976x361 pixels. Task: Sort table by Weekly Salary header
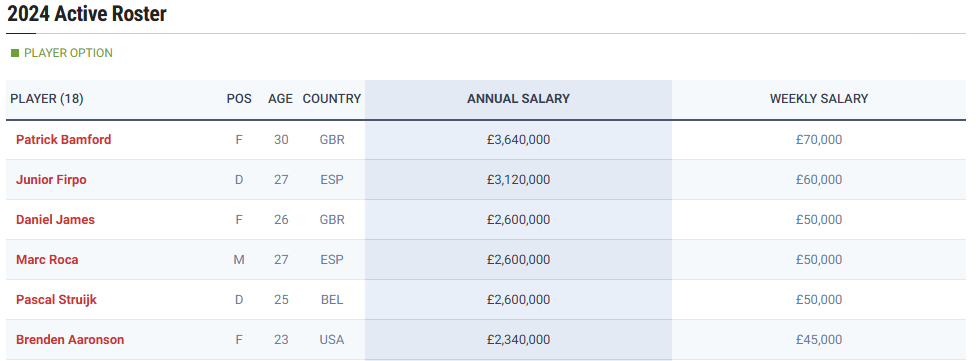[x=819, y=99]
